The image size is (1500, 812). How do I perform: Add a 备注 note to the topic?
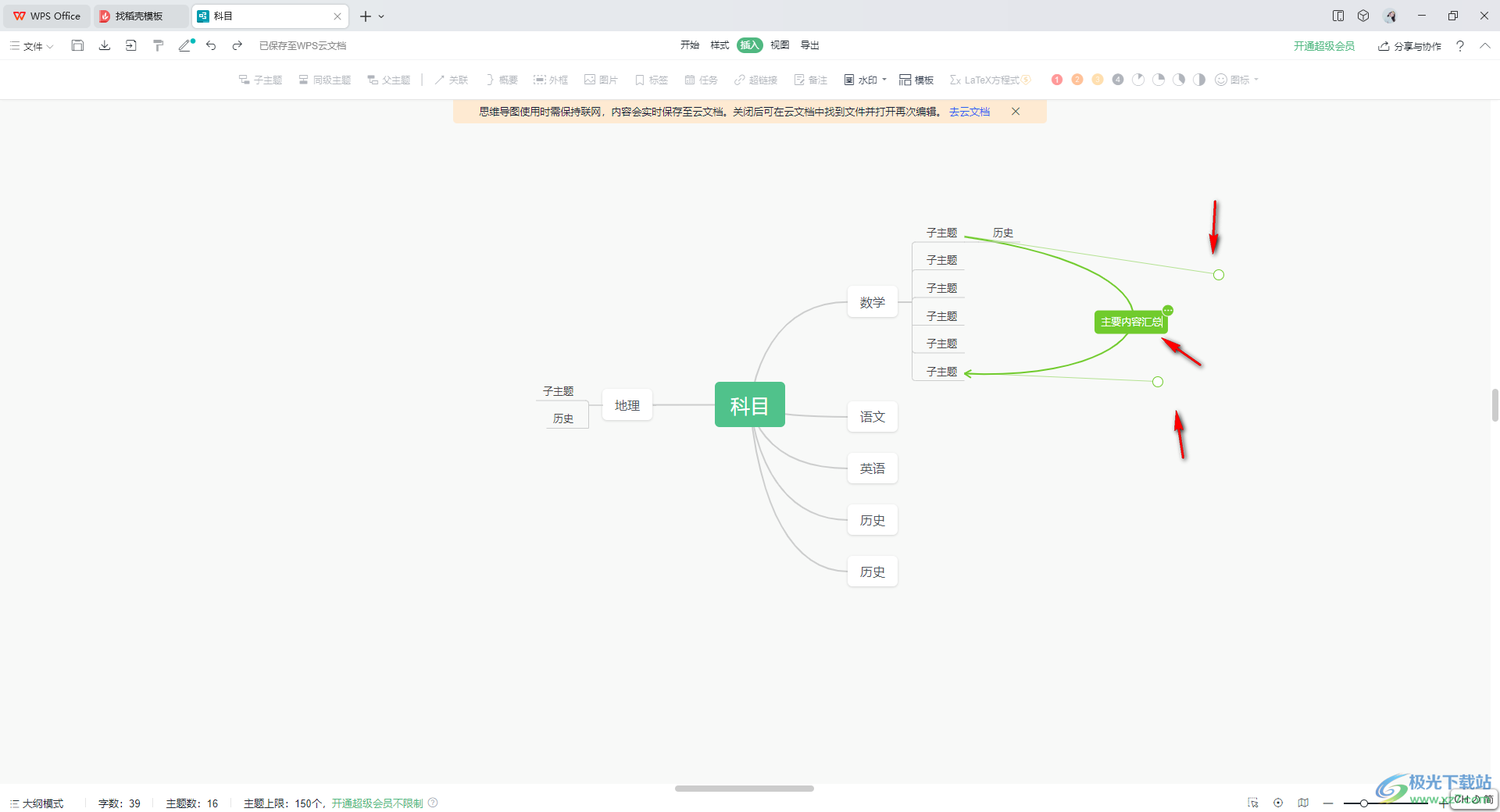click(810, 80)
